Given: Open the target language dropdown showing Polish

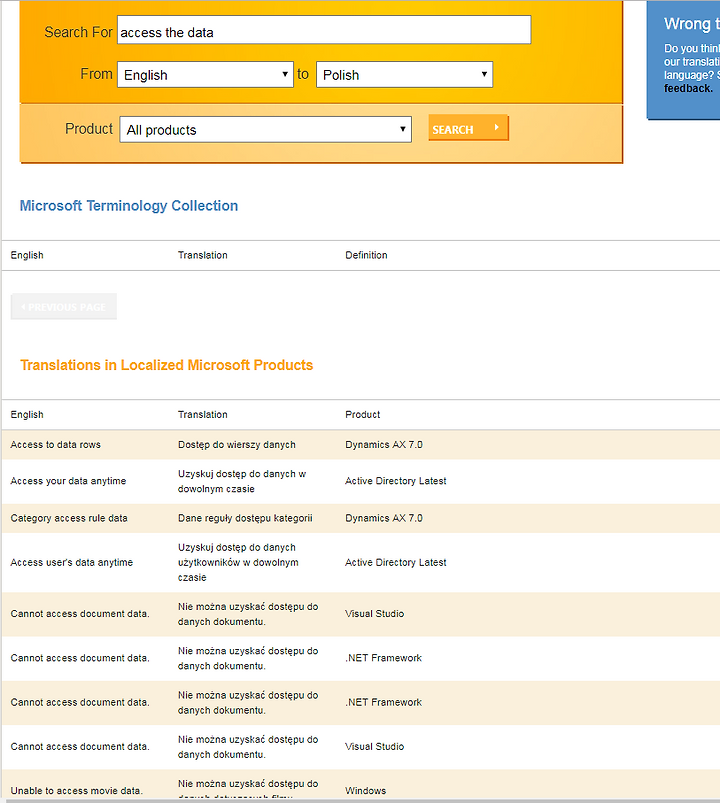Looking at the screenshot, I should tap(405, 75).
